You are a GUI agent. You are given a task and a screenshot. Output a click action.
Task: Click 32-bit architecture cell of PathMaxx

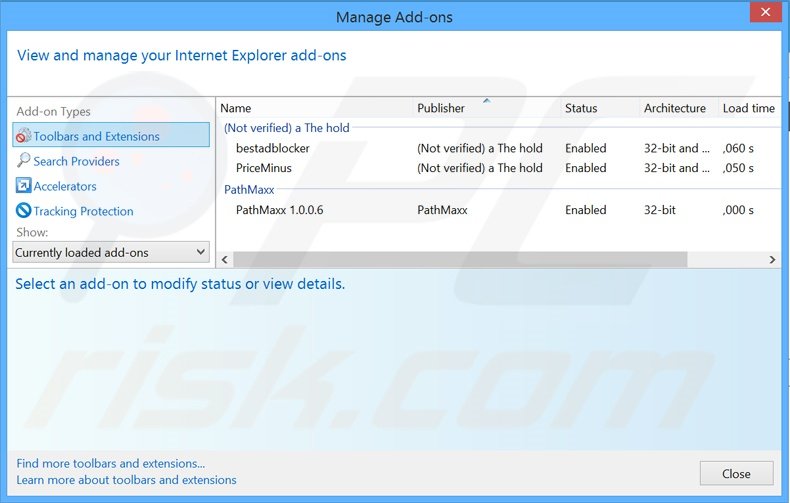coord(660,210)
